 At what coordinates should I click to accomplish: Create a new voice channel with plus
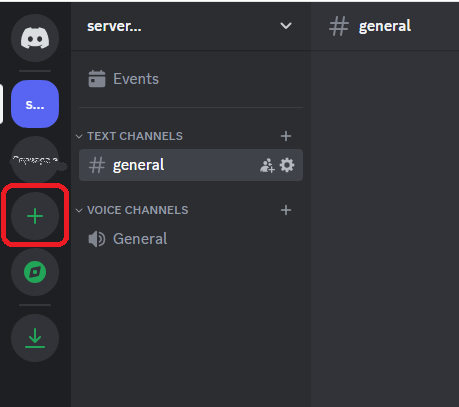pos(286,210)
